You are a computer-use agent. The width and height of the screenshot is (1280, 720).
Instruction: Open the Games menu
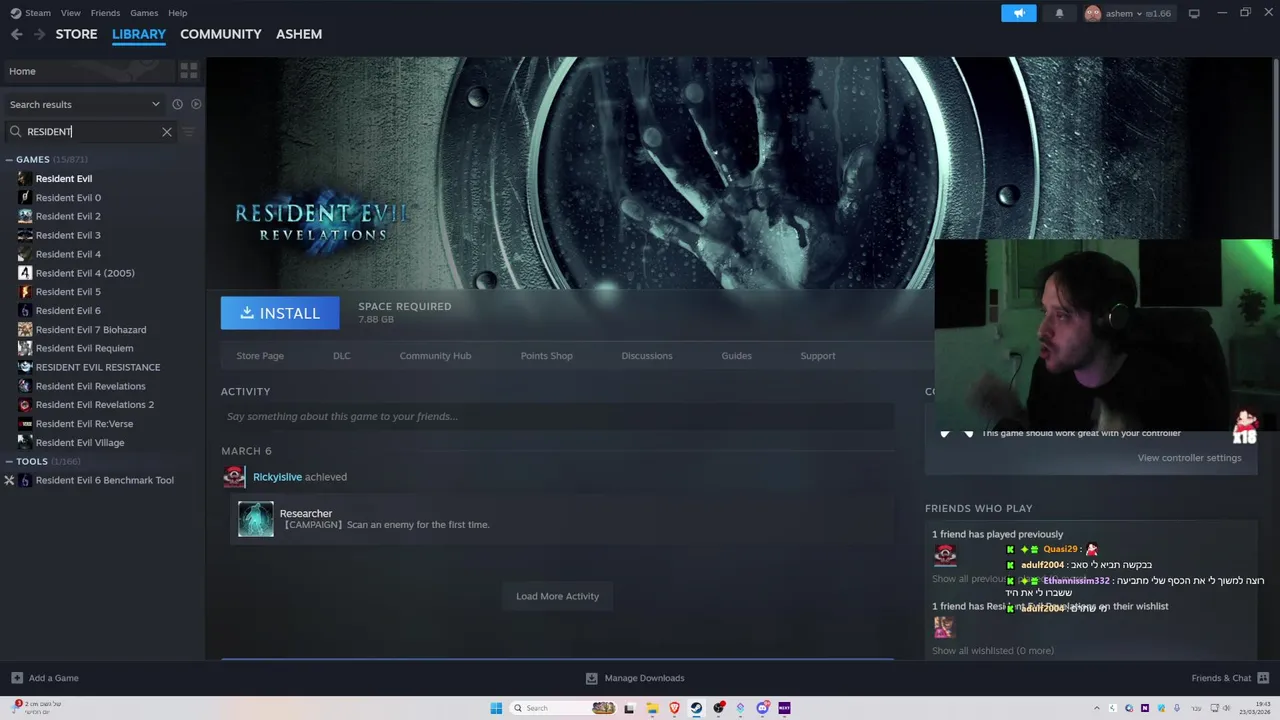tap(144, 13)
